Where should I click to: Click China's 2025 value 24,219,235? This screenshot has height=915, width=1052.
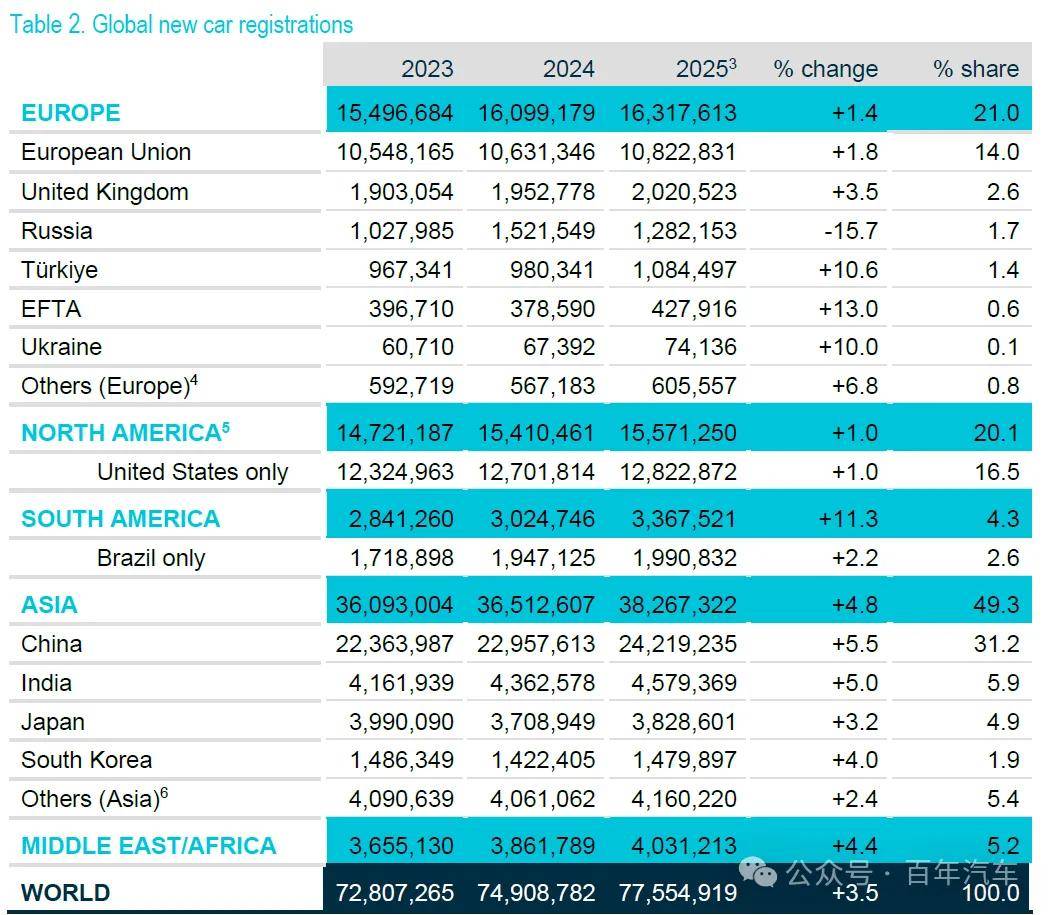point(678,645)
